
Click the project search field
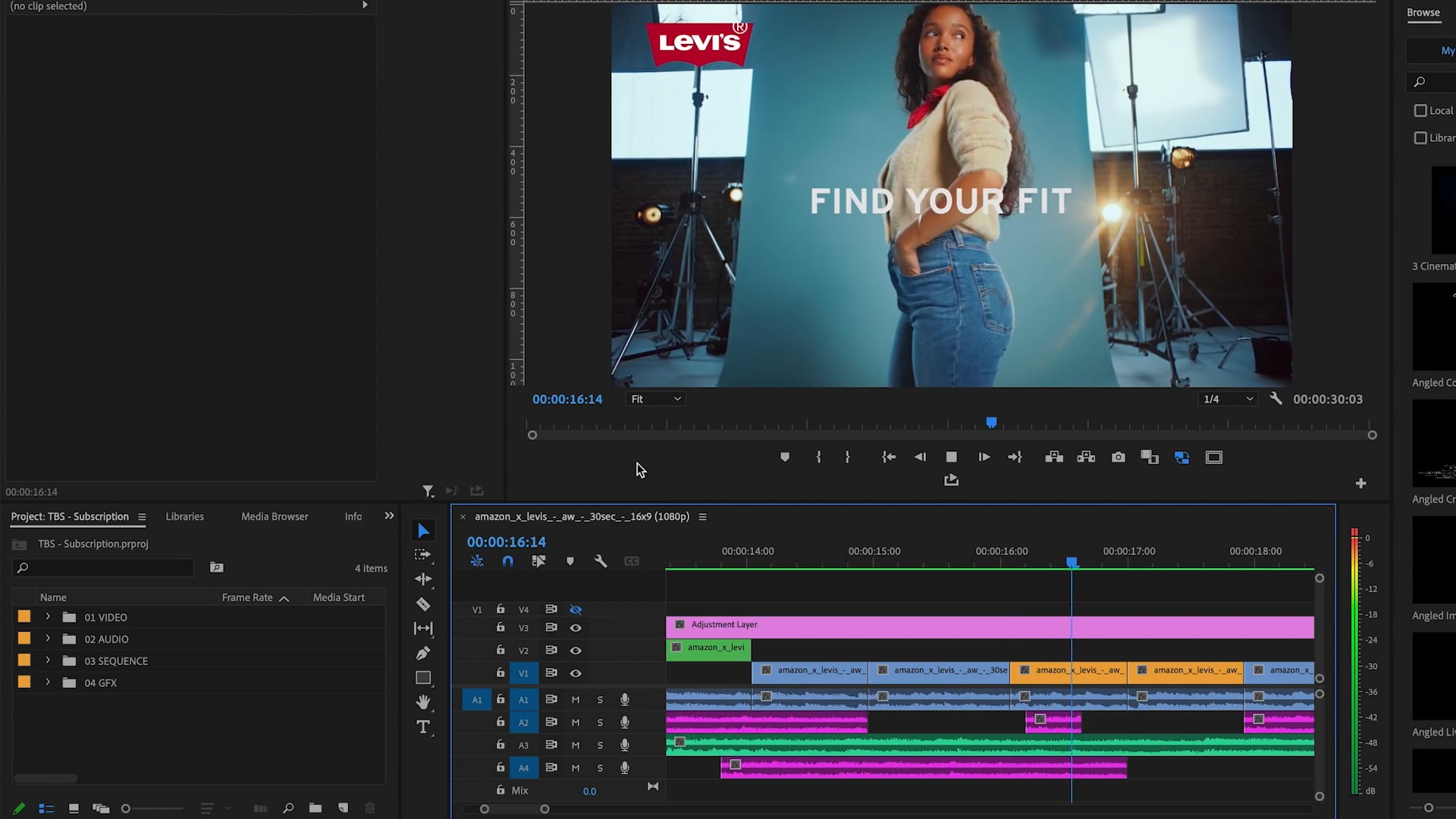pyautogui.click(x=104, y=568)
